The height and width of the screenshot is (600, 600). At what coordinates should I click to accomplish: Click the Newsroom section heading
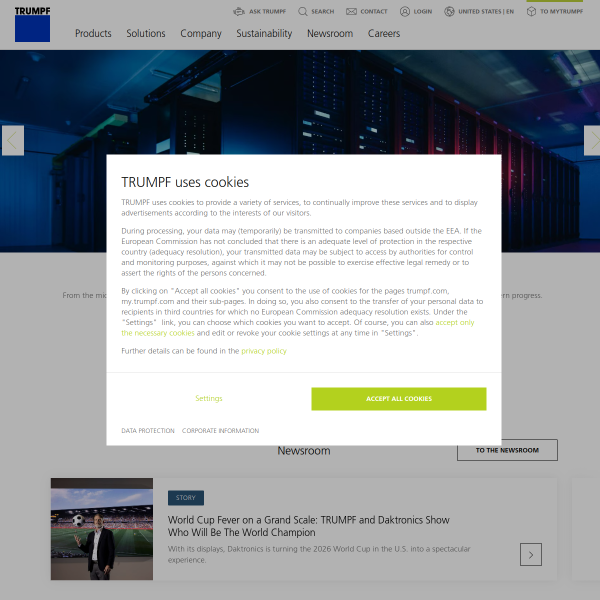click(x=304, y=451)
